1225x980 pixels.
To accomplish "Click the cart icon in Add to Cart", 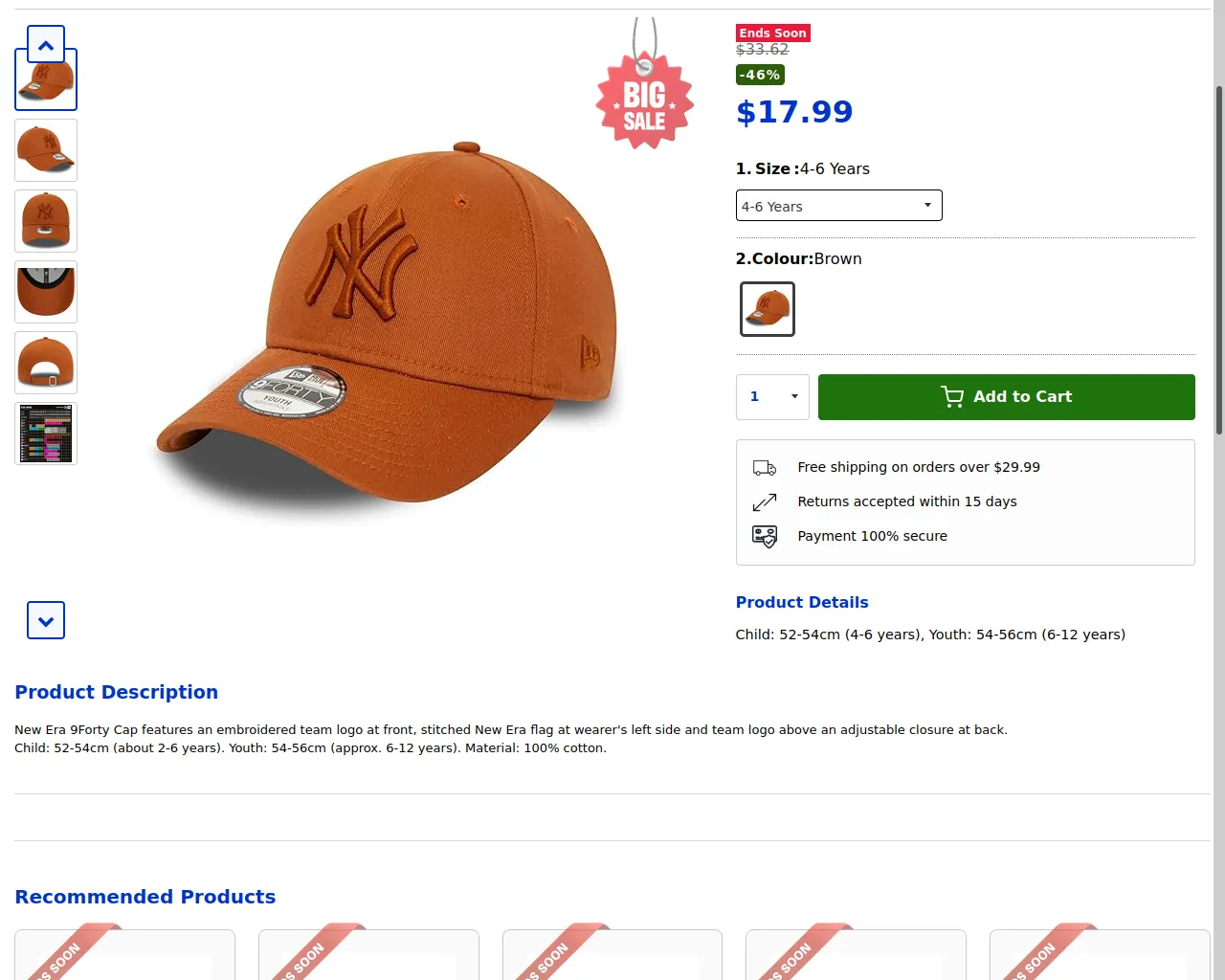I will pyautogui.click(x=952, y=397).
